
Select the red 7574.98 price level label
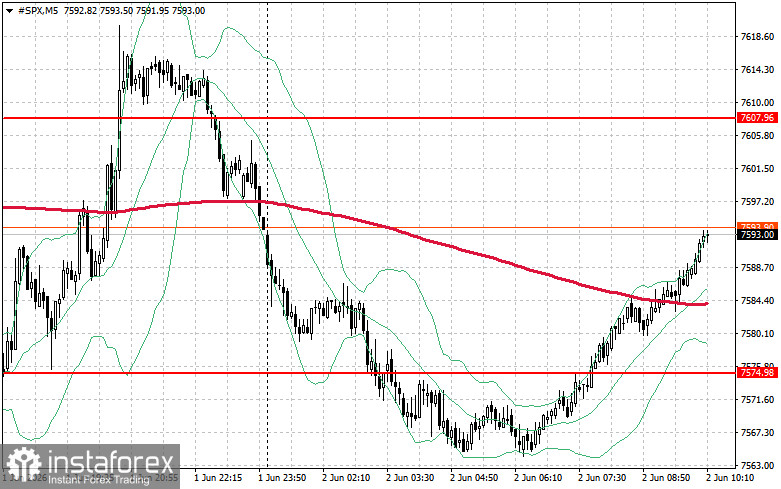pyautogui.click(x=758, y=372)
